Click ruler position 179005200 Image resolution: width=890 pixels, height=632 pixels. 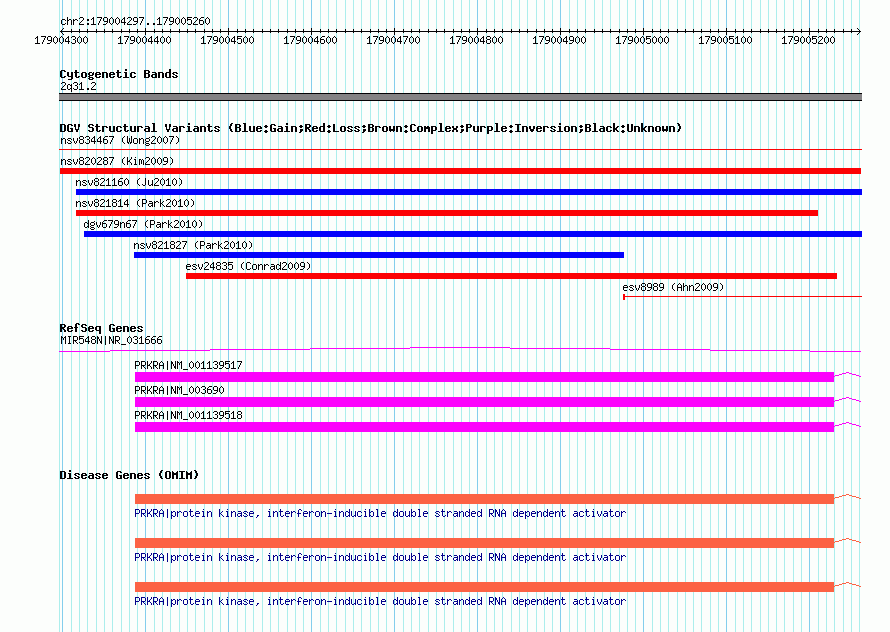(808, 40)
